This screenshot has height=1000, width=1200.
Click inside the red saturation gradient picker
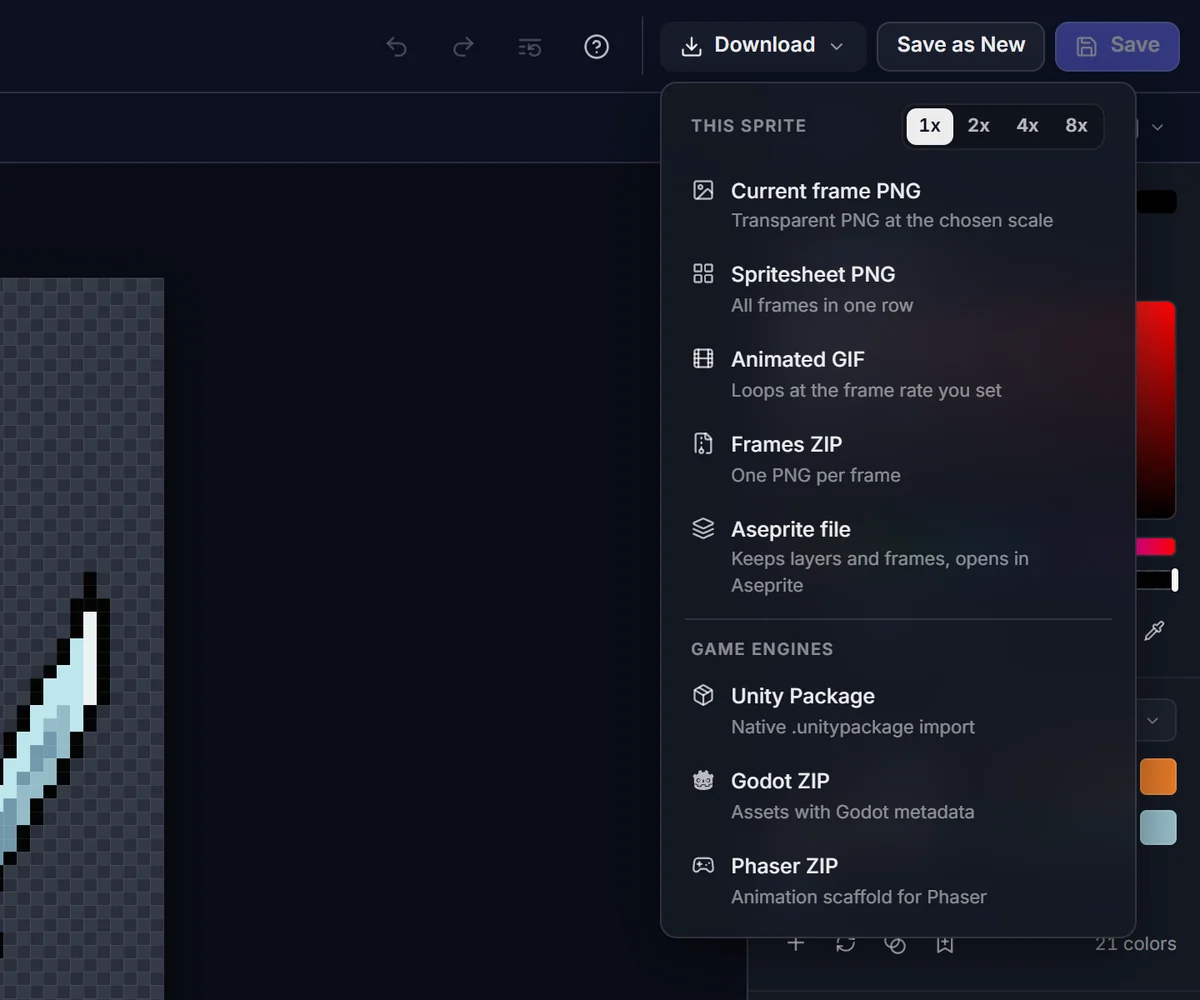(1155, 410)
